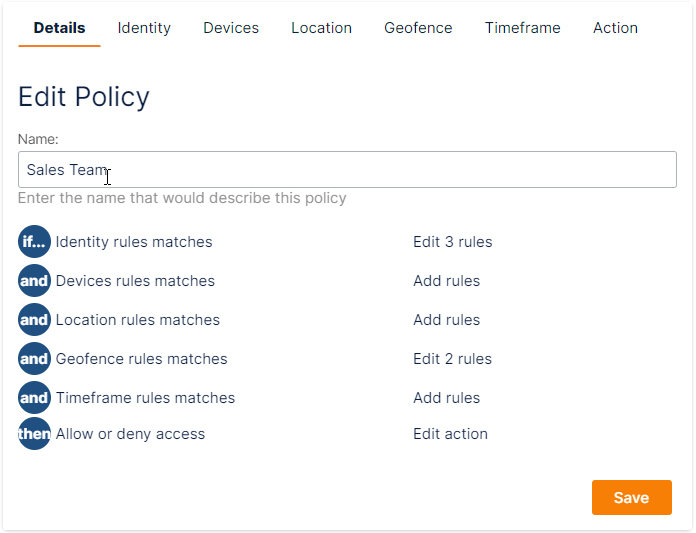696x533 pixels.
Task: Click the 'and' badge beside Location rules
Action: [34, 320]
